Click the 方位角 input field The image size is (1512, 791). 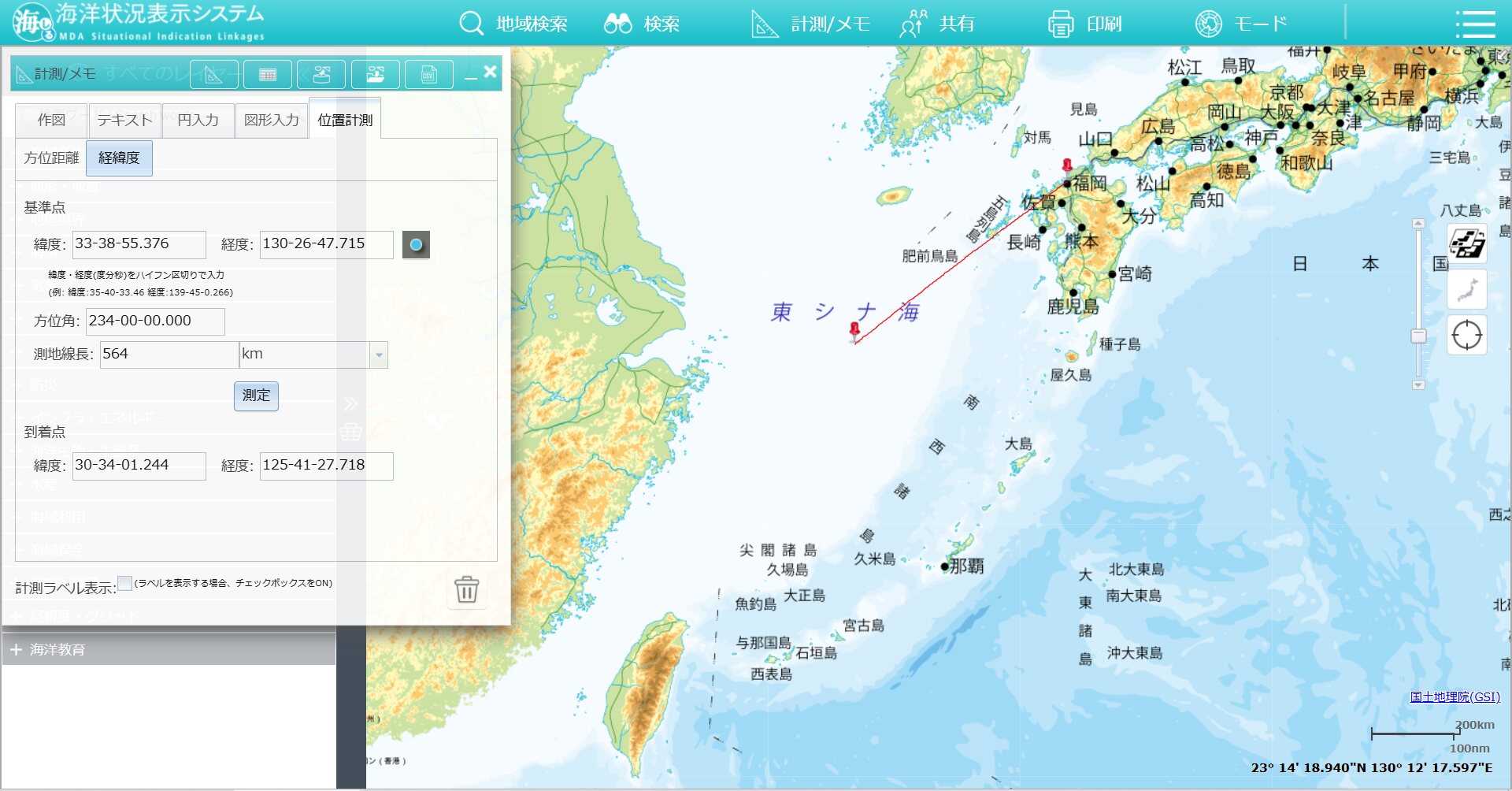point(155,321)
